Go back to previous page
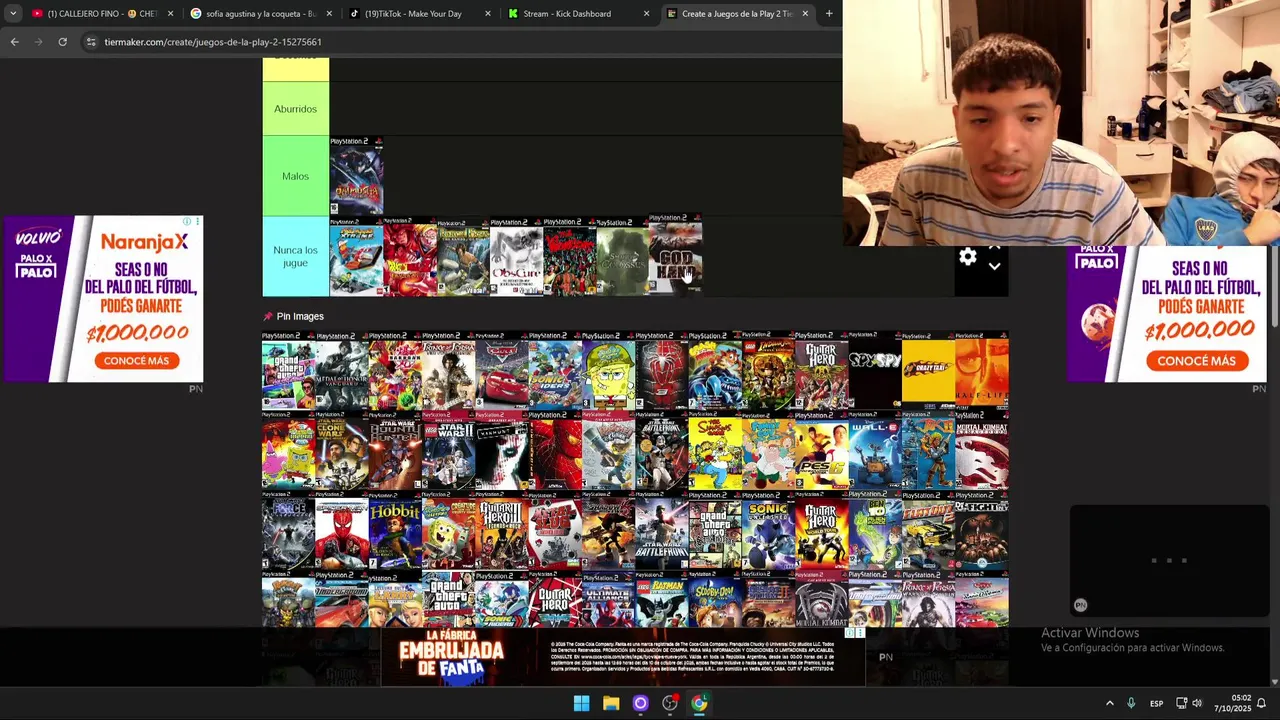 coord(14,42)
